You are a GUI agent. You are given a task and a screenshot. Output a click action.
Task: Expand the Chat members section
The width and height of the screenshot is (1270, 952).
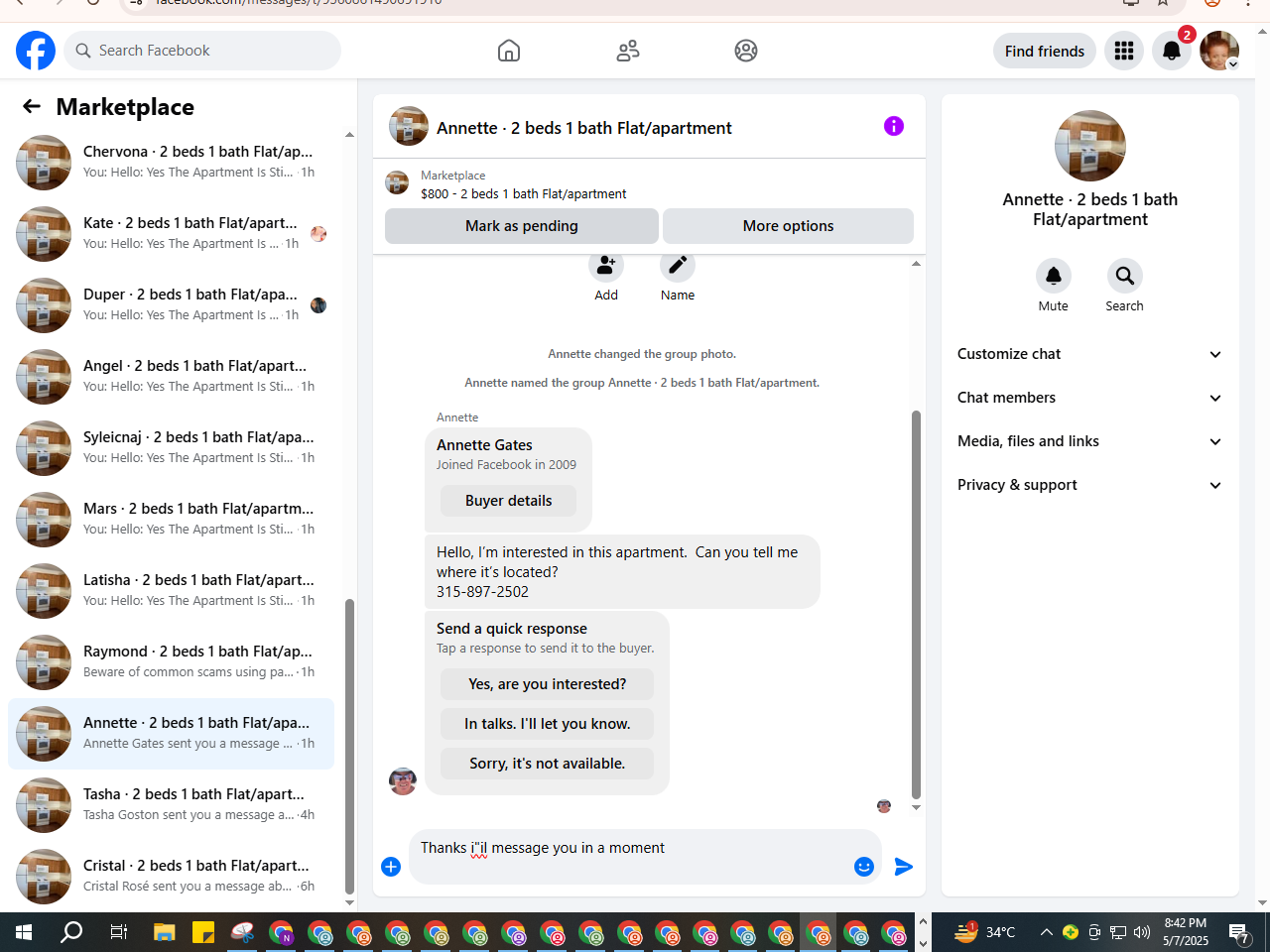click(x=1090, y=398)
